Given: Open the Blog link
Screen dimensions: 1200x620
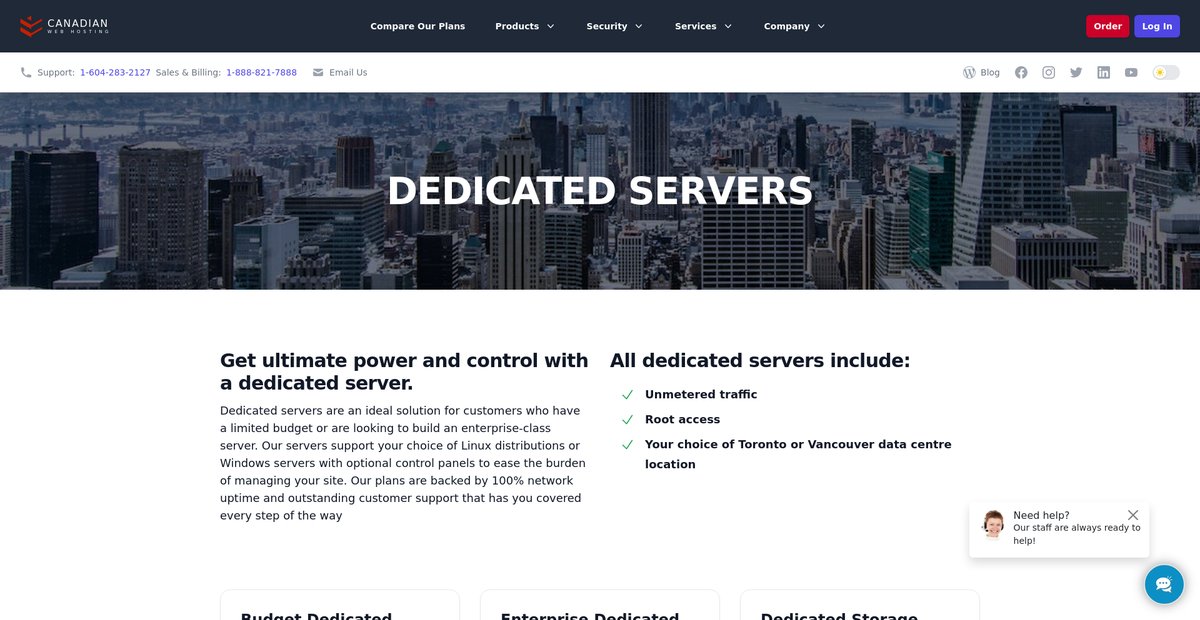Looking at the screenshot, I should coord(990,72).
